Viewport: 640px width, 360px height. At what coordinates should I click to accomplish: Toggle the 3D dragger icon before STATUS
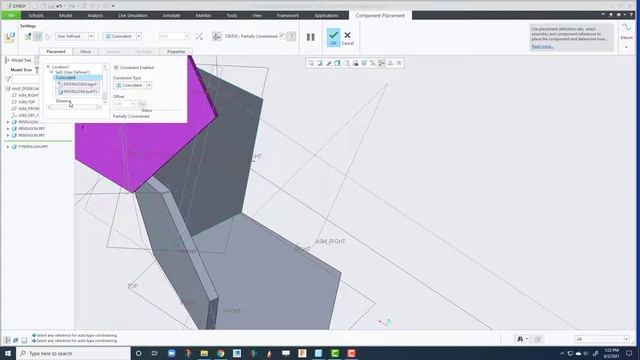pos(217,36)
